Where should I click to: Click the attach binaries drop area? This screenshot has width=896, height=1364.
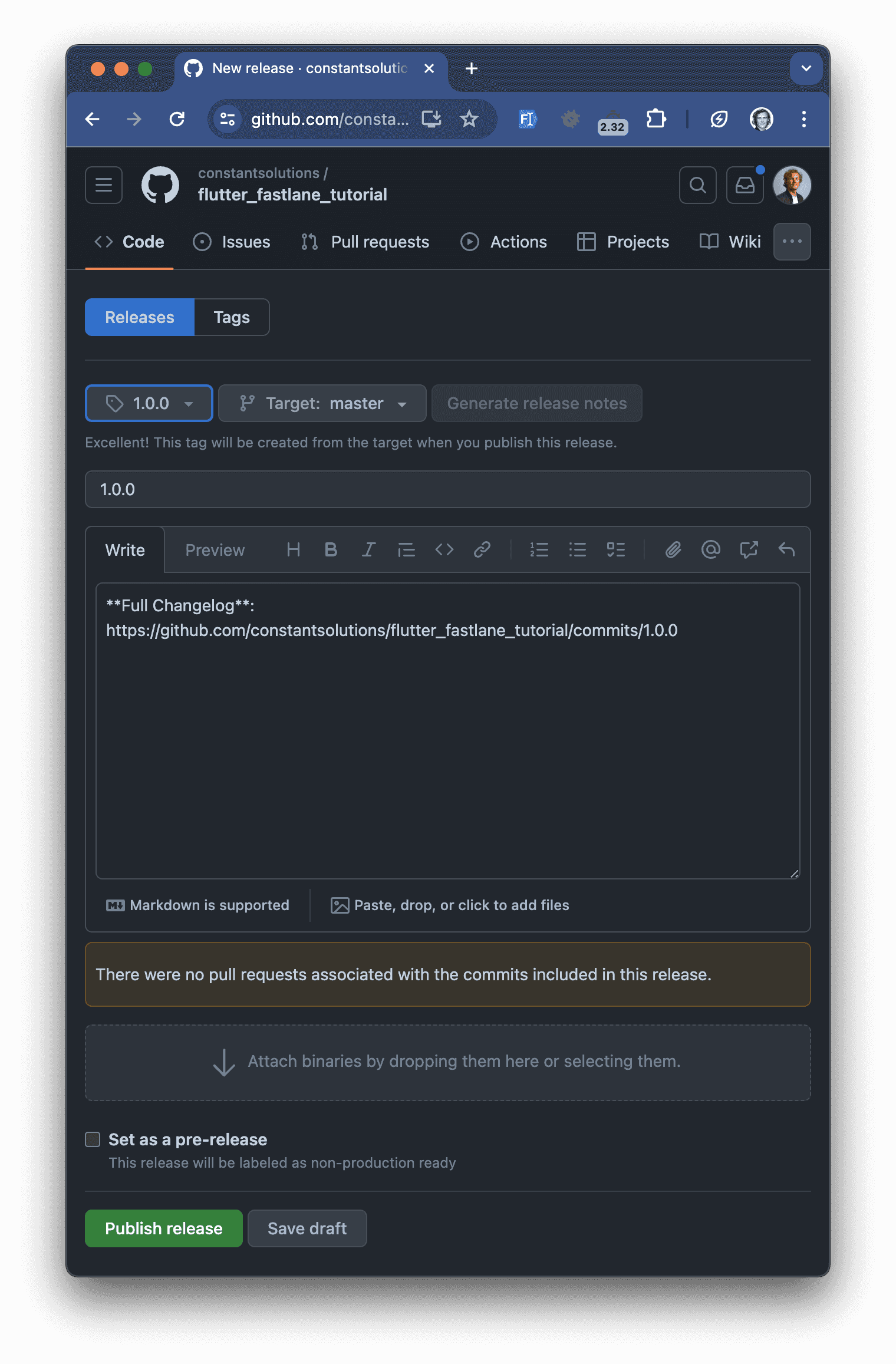(x=448, y=1062)
